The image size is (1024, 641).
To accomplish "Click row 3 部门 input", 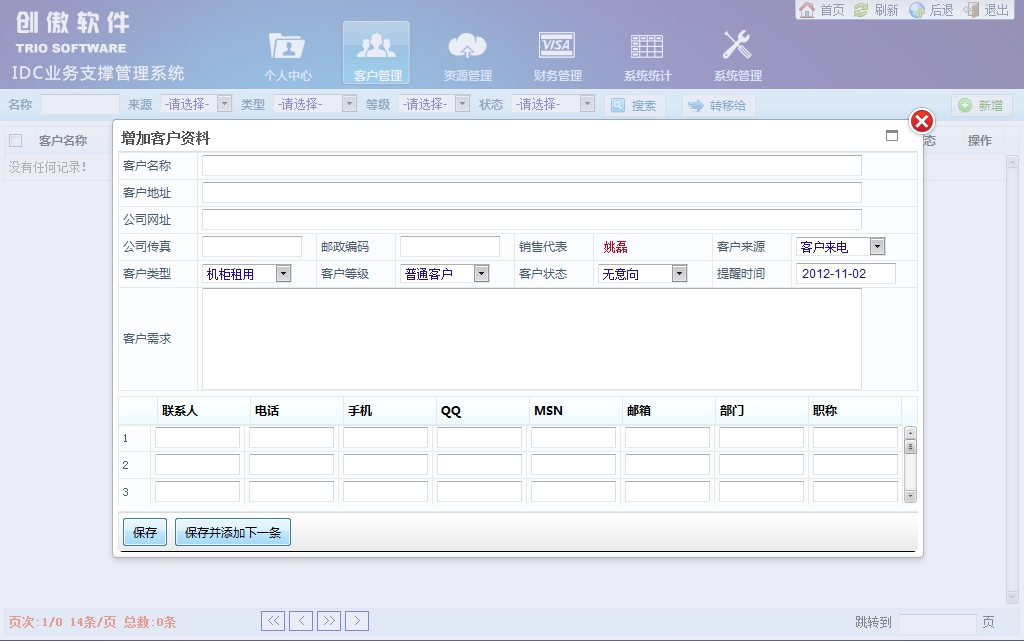I will coord(761,492).
